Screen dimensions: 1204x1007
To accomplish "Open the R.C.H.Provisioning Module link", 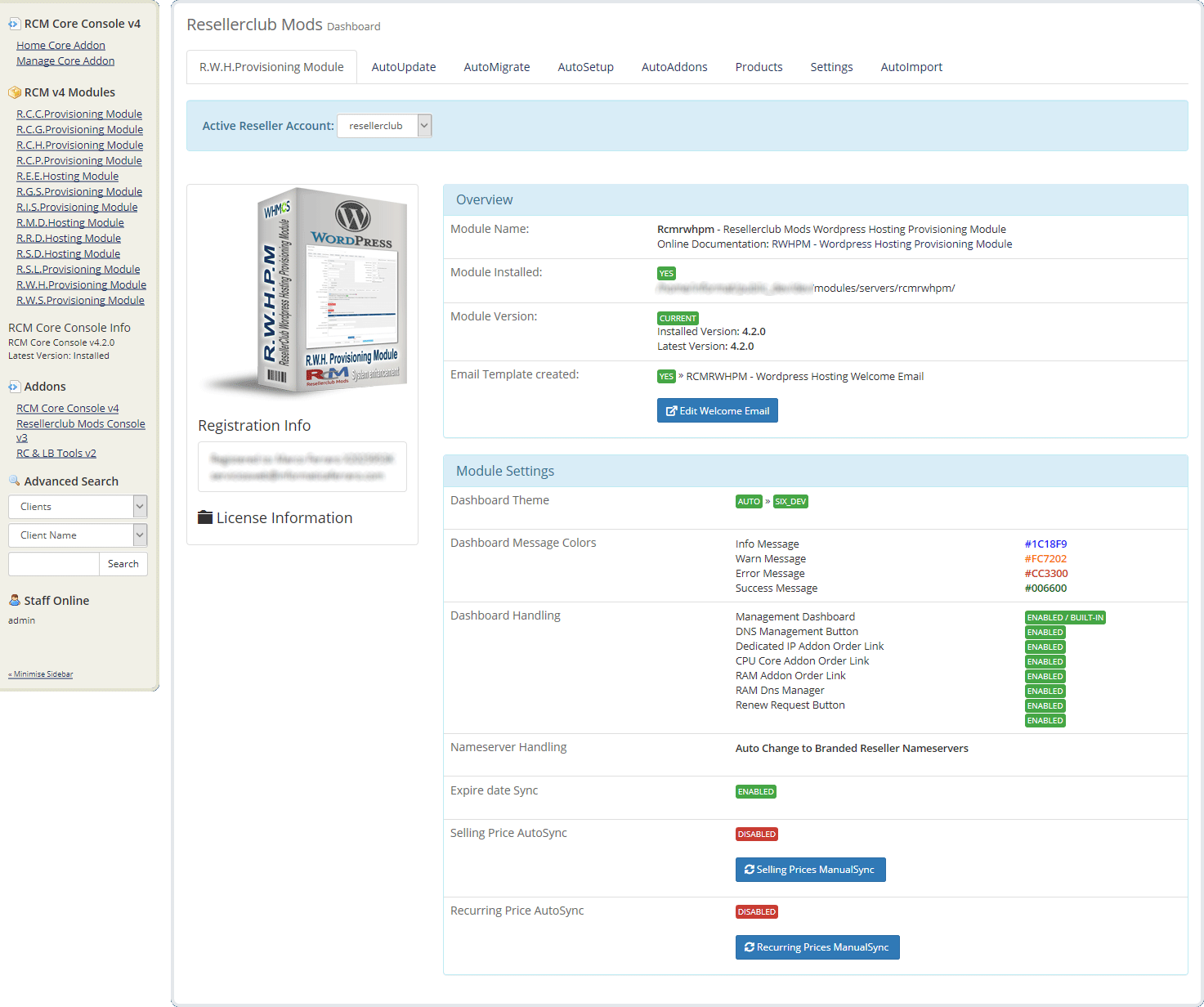I will pos(79,145).
